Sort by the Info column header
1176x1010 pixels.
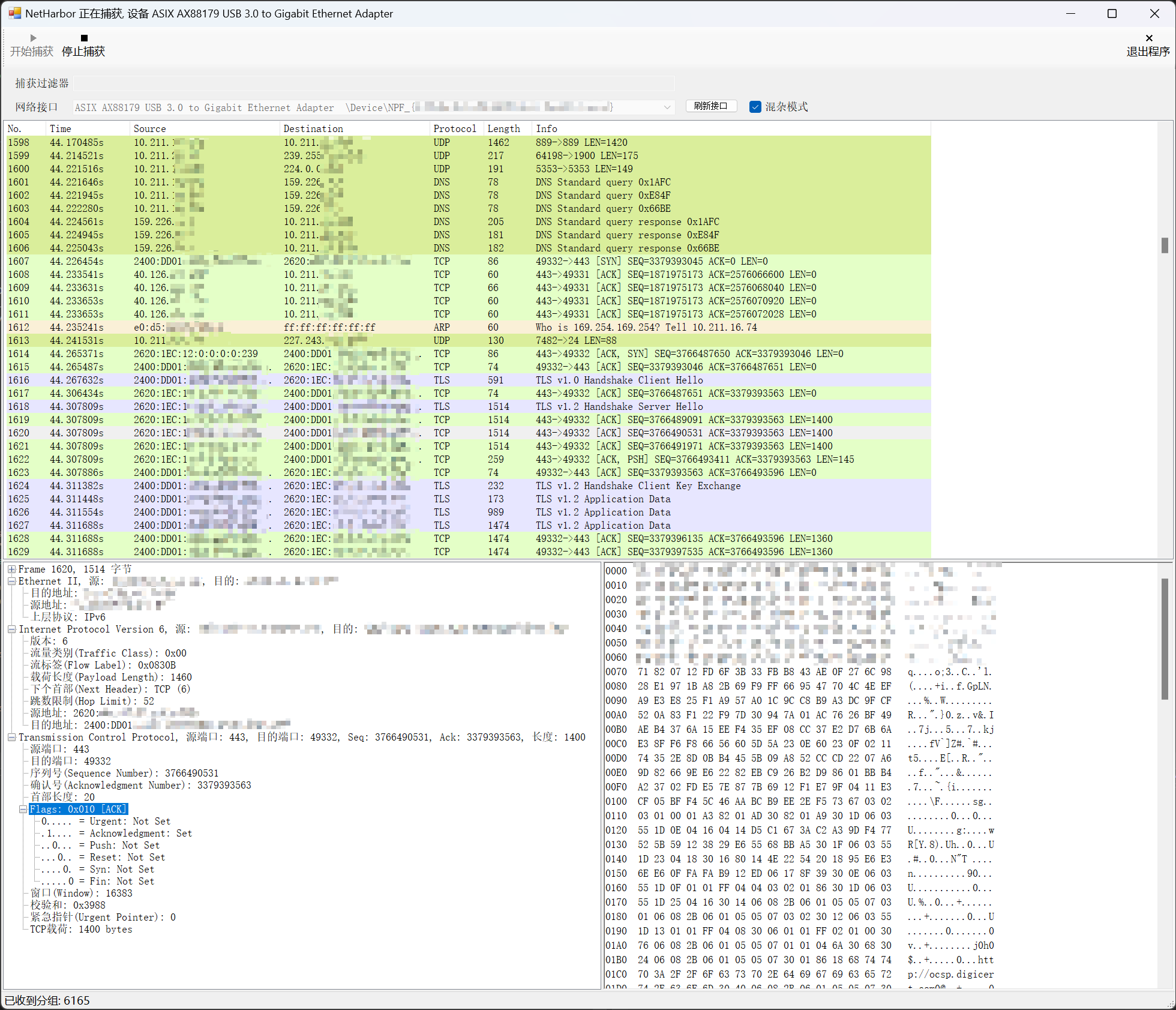coord(731,128)
